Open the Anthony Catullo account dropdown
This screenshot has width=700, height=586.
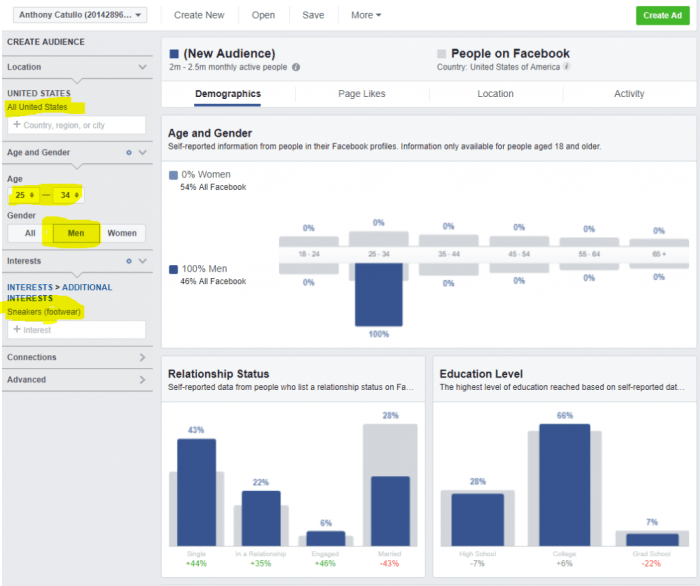click(x=80, y=15)
